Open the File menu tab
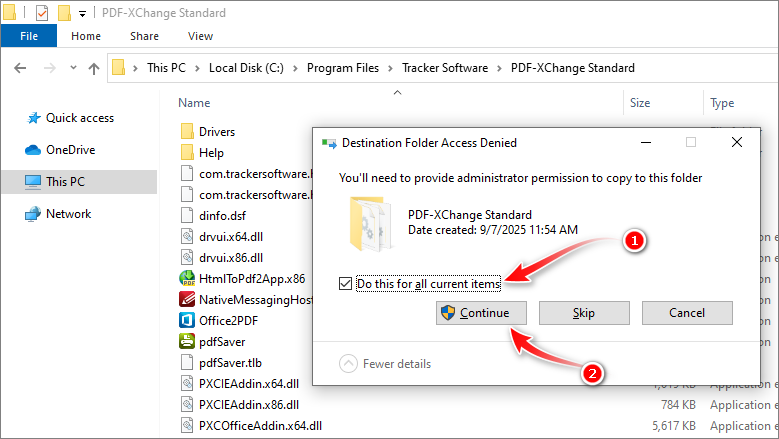The width and height of the screenshot is (779, 439). tap(29, 36)
